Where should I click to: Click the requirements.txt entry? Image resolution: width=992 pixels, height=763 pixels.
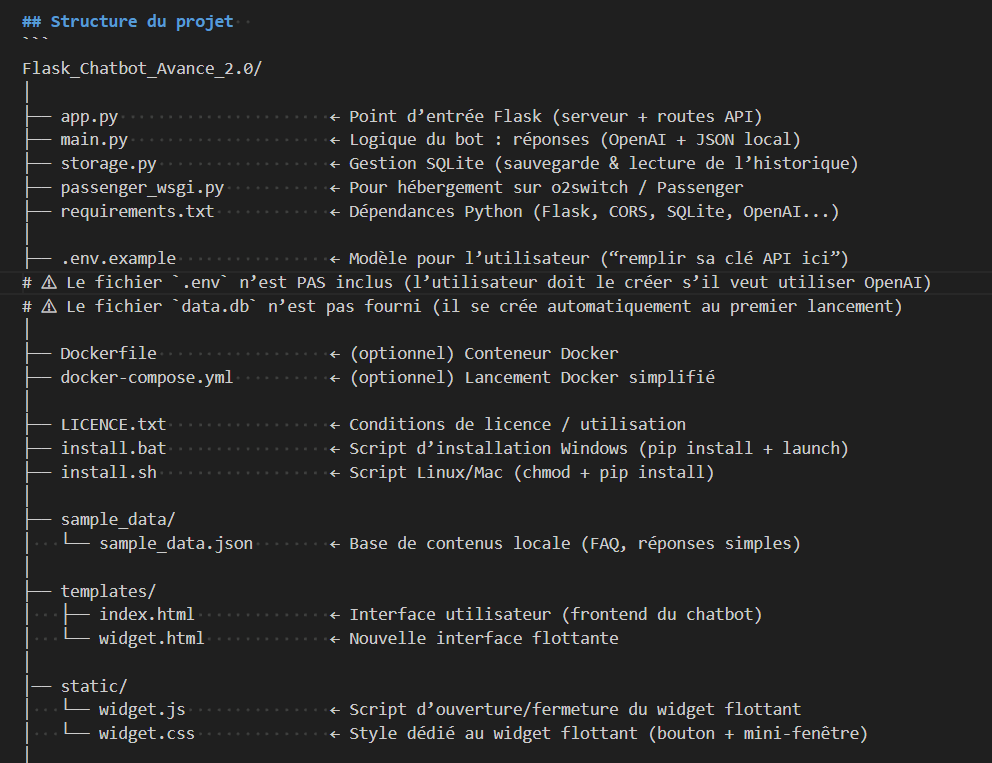[136, 211]
